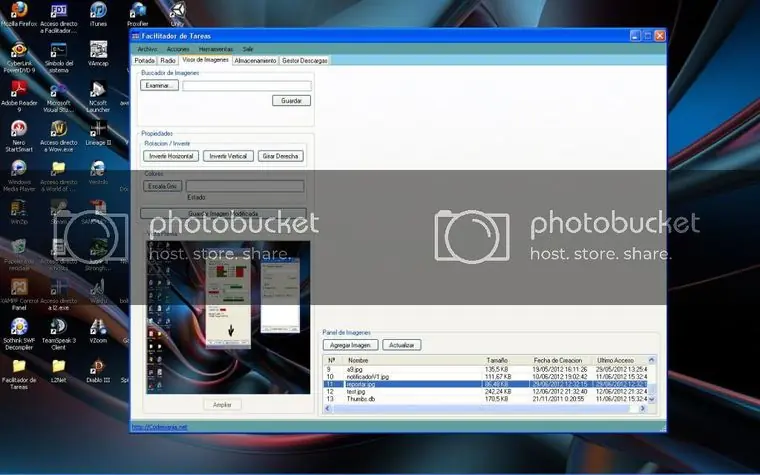
Task: Select the a9.jpg row in the list
Action: pyautogui.click(x=488, y=369)
